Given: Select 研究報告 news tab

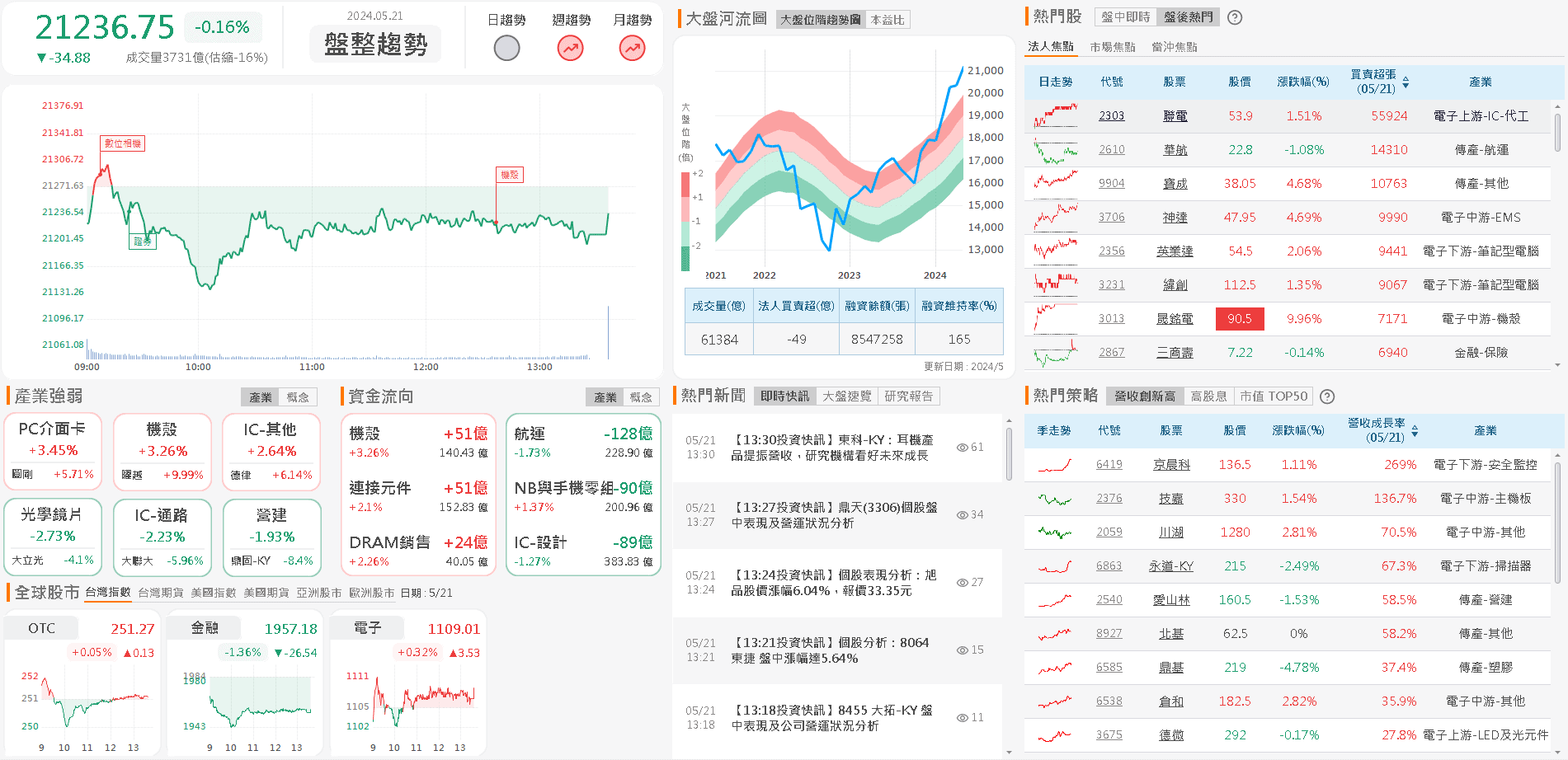Looking at the screenshot, I should point(909,396).
